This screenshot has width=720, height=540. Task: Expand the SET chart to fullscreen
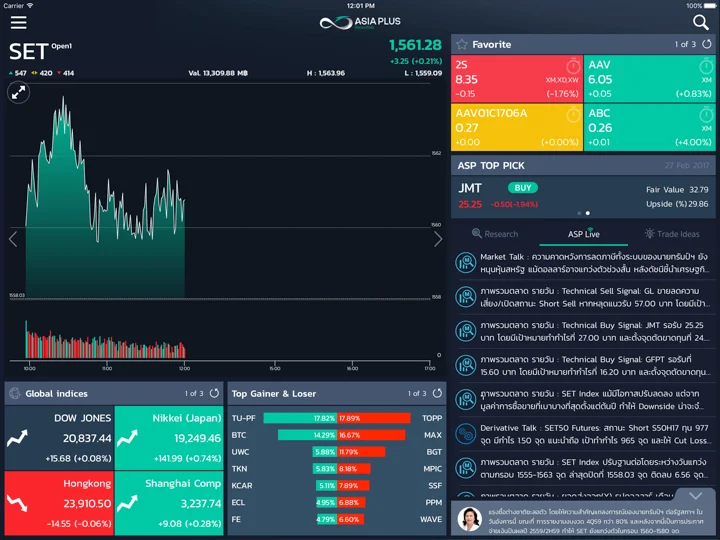coord(18,93)
